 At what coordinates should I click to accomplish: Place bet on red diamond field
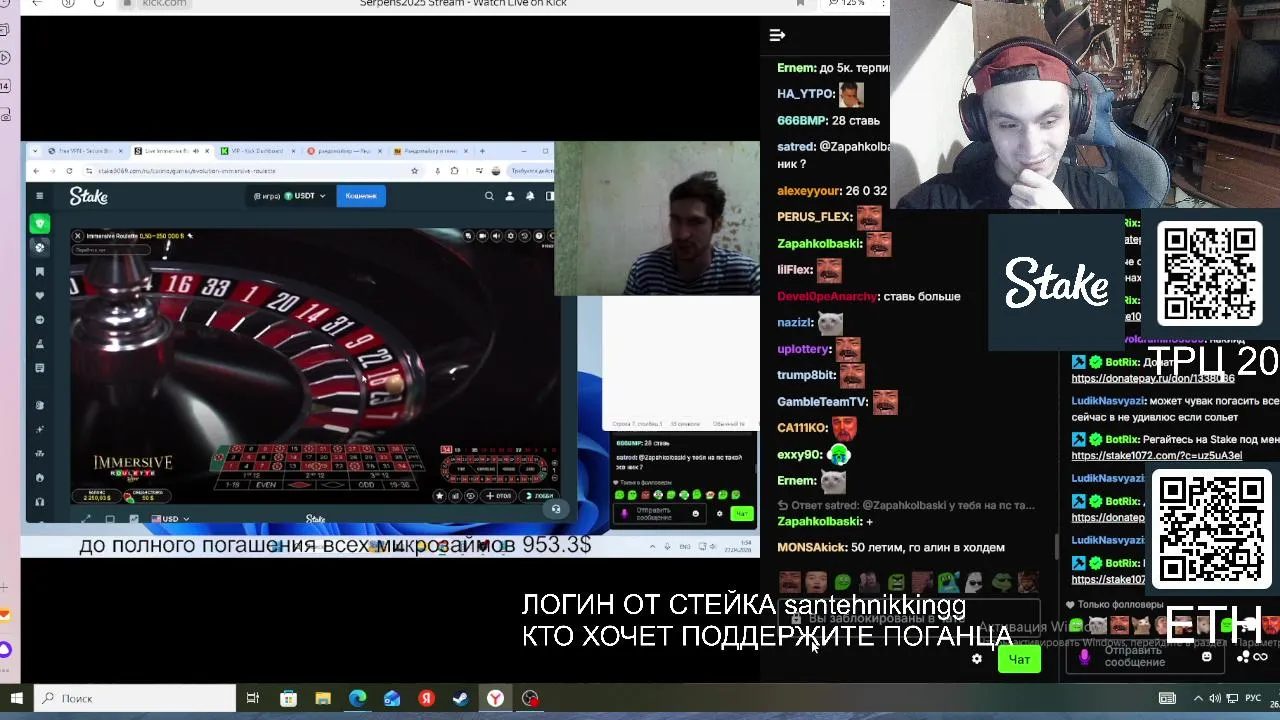298,484
